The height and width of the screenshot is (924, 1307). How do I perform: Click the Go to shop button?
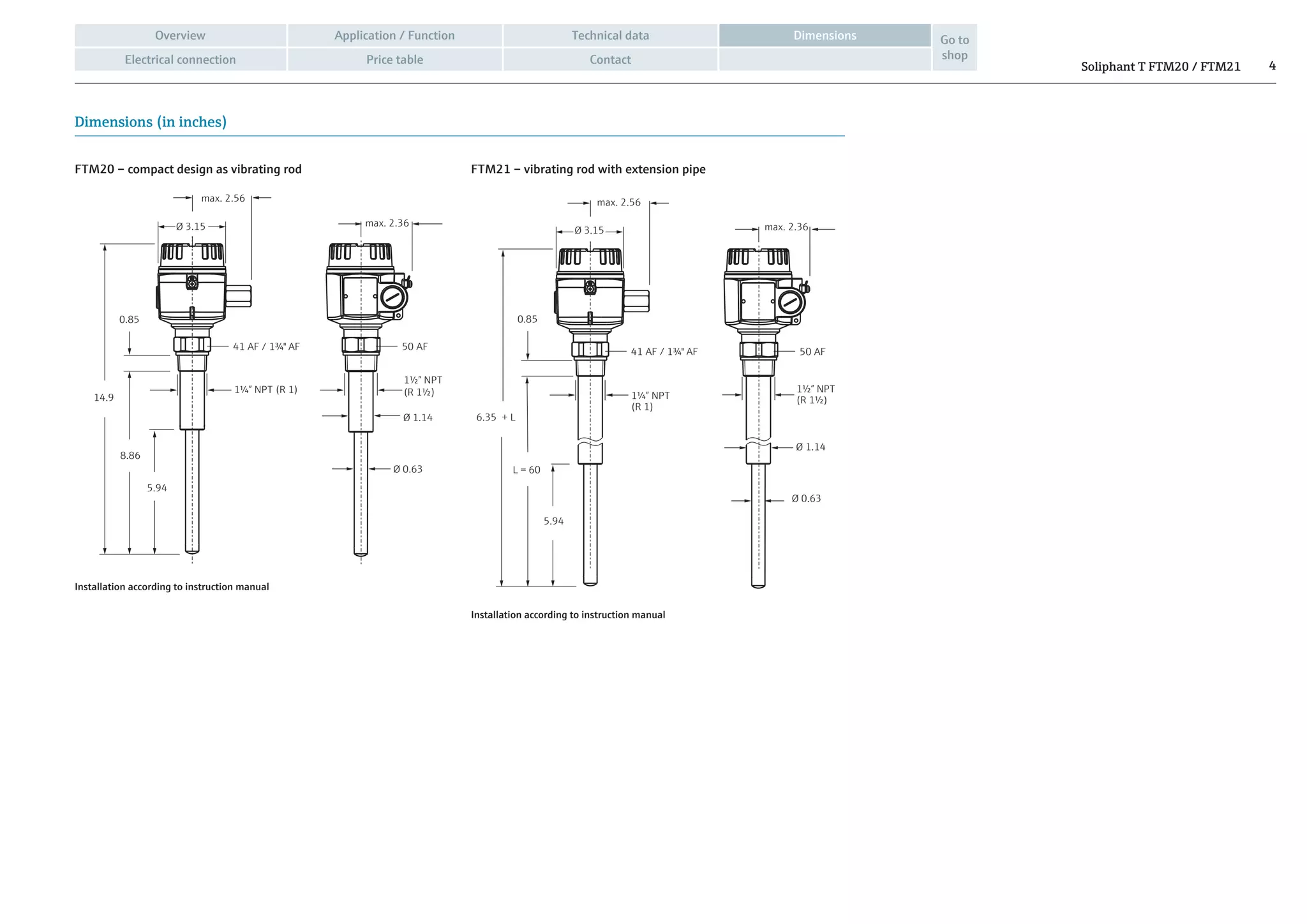(x=954, y=47)
